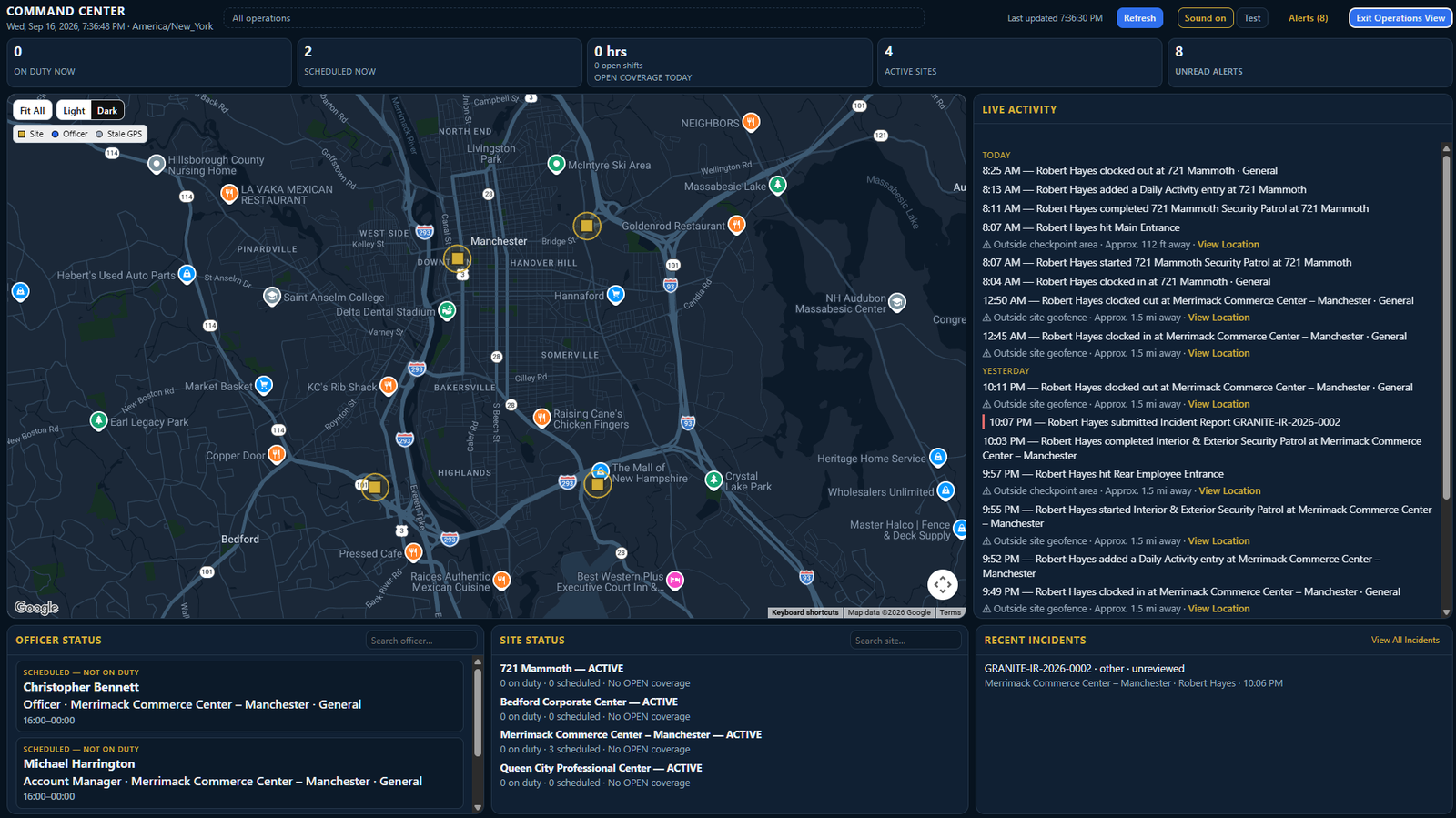Click the Saint Anselm College pin

271,296
